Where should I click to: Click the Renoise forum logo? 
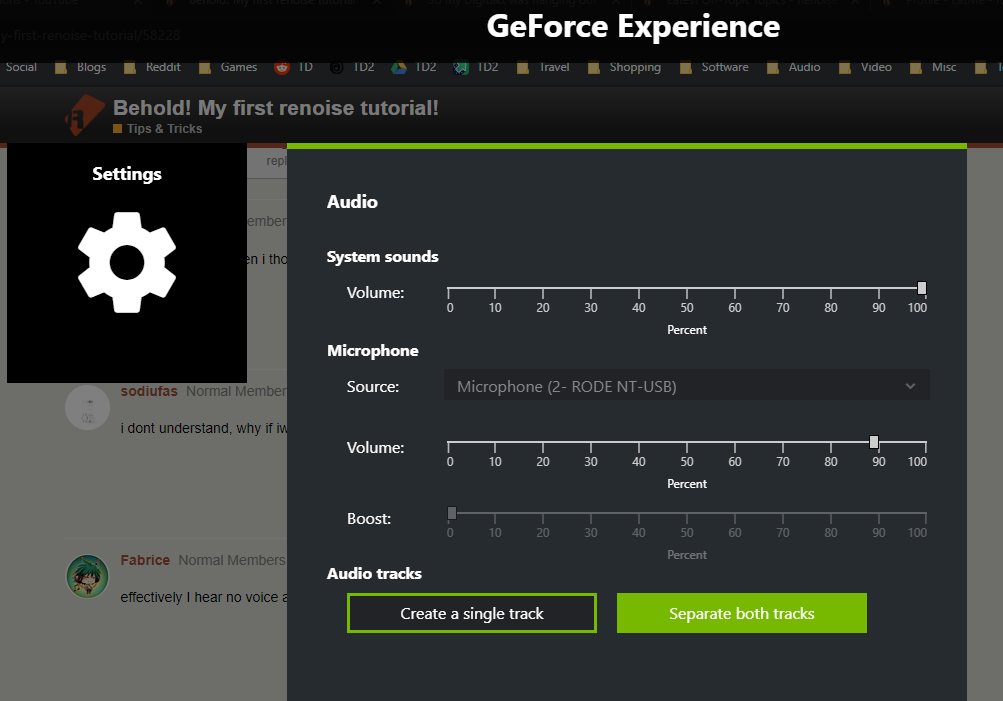click(84, 115)
